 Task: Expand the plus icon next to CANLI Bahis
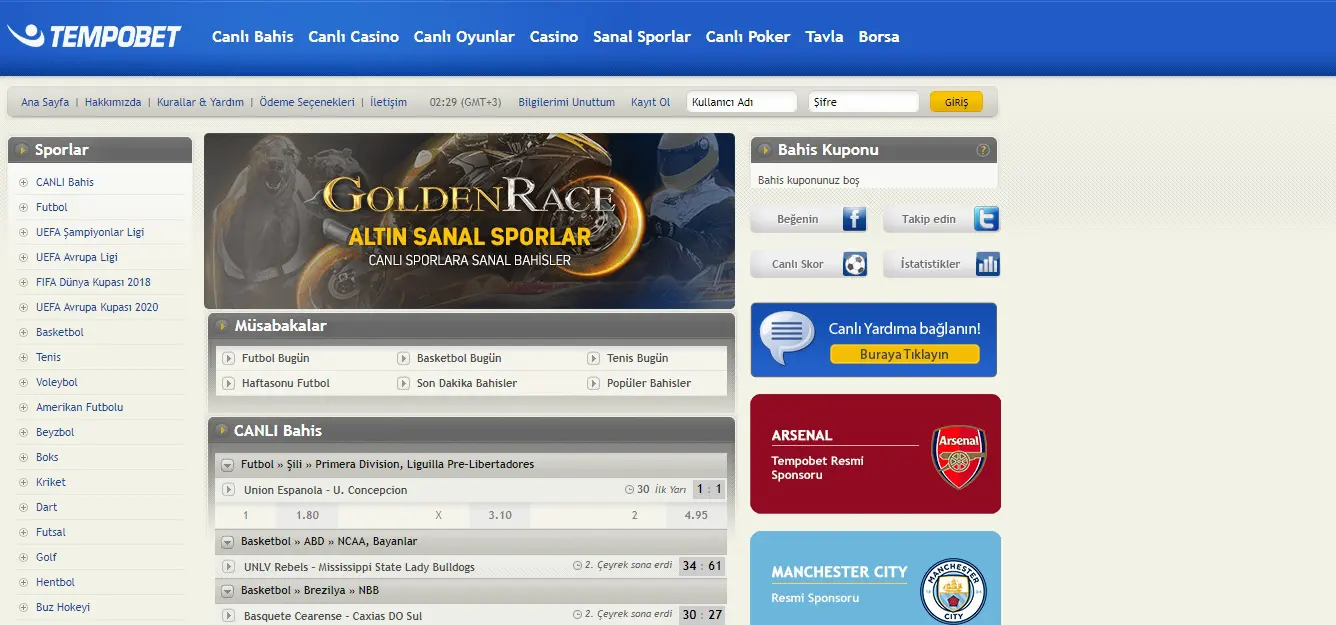coord(24,182)
